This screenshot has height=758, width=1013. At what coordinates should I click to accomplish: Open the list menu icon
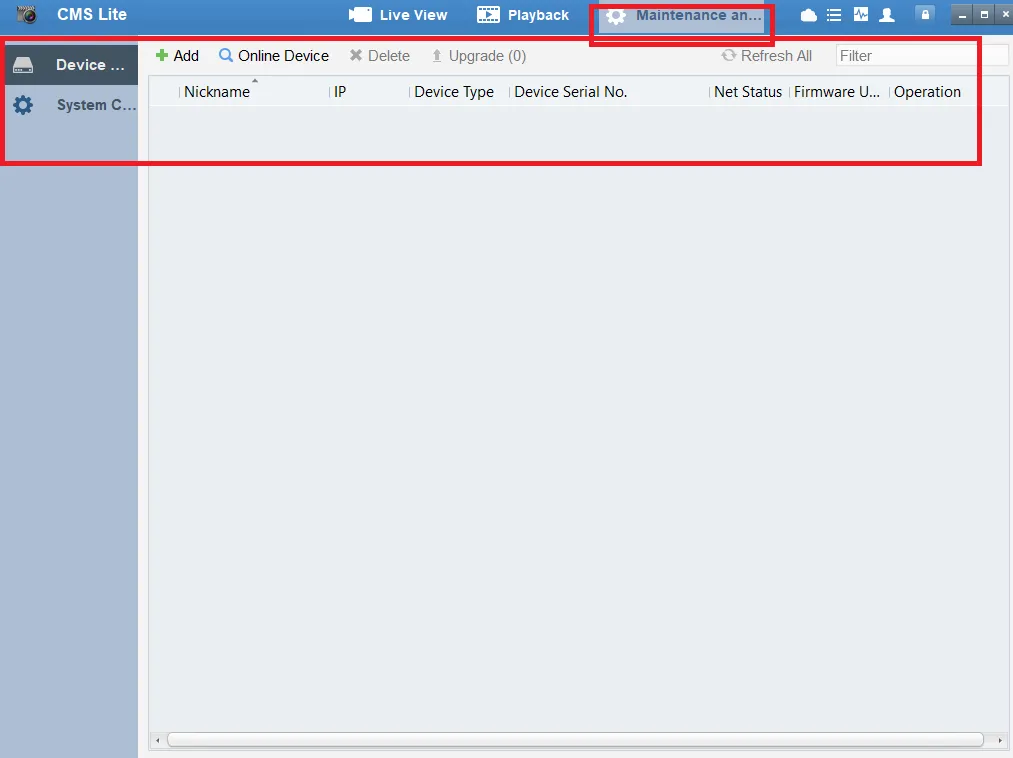pyautogui.click(x=834, y=15)
